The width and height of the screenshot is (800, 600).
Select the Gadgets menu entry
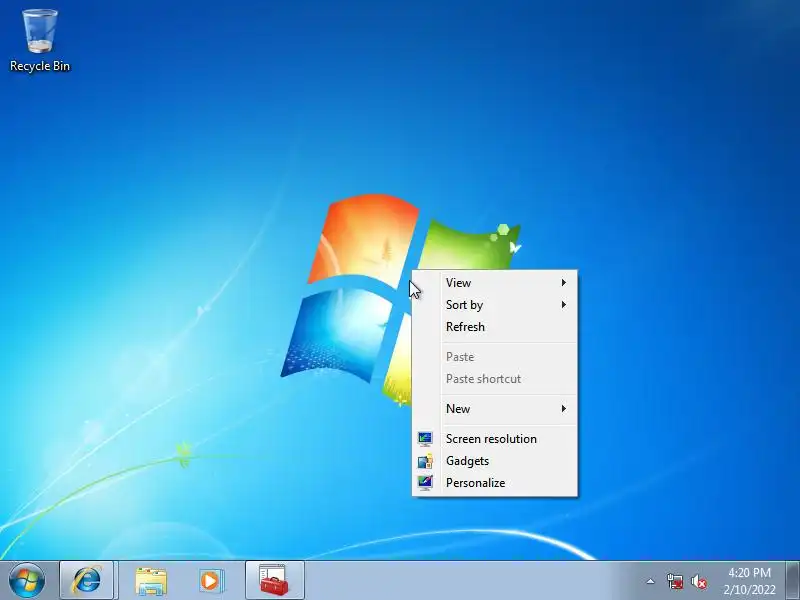click(495, 461)
